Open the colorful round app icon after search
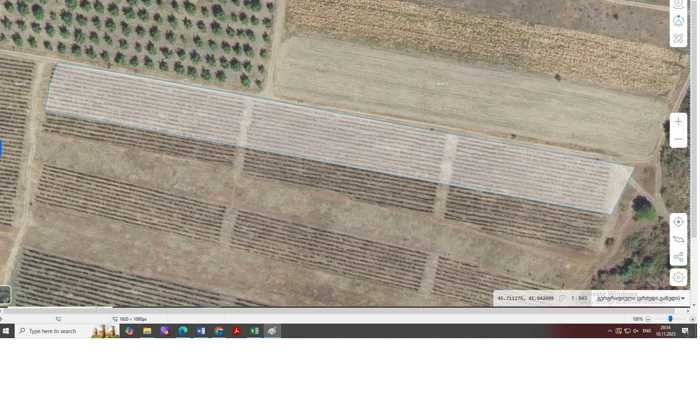Image resolution: width=700 pixels, height=394 pixels. point(129,331)
